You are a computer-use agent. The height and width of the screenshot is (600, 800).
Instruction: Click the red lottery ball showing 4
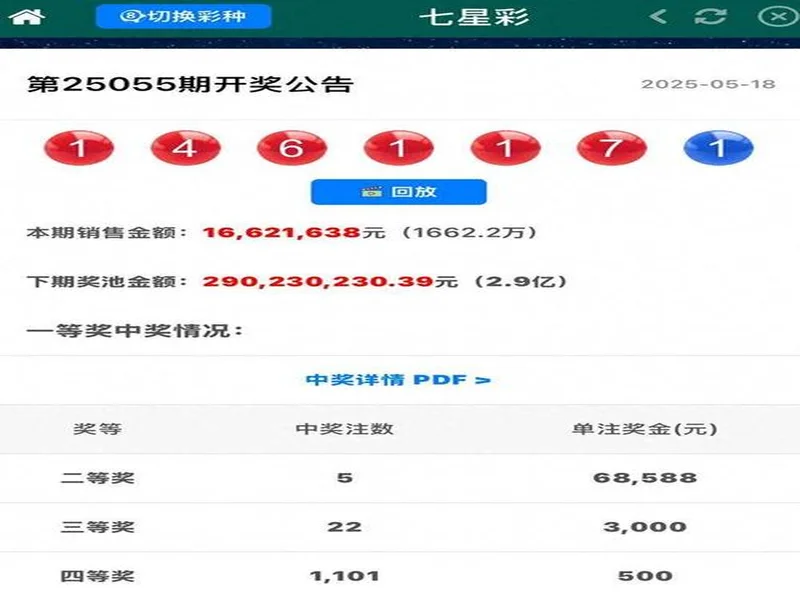click(185, 147)
